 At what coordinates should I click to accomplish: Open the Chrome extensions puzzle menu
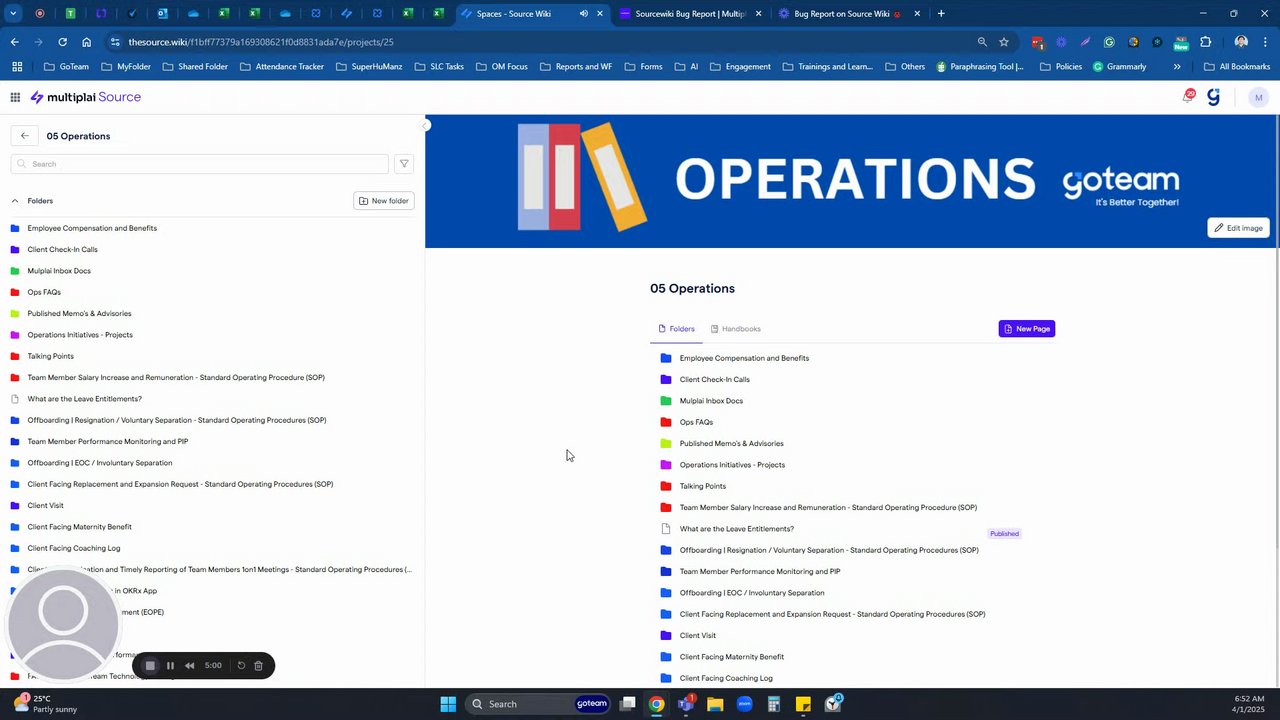pos(1205,42)
